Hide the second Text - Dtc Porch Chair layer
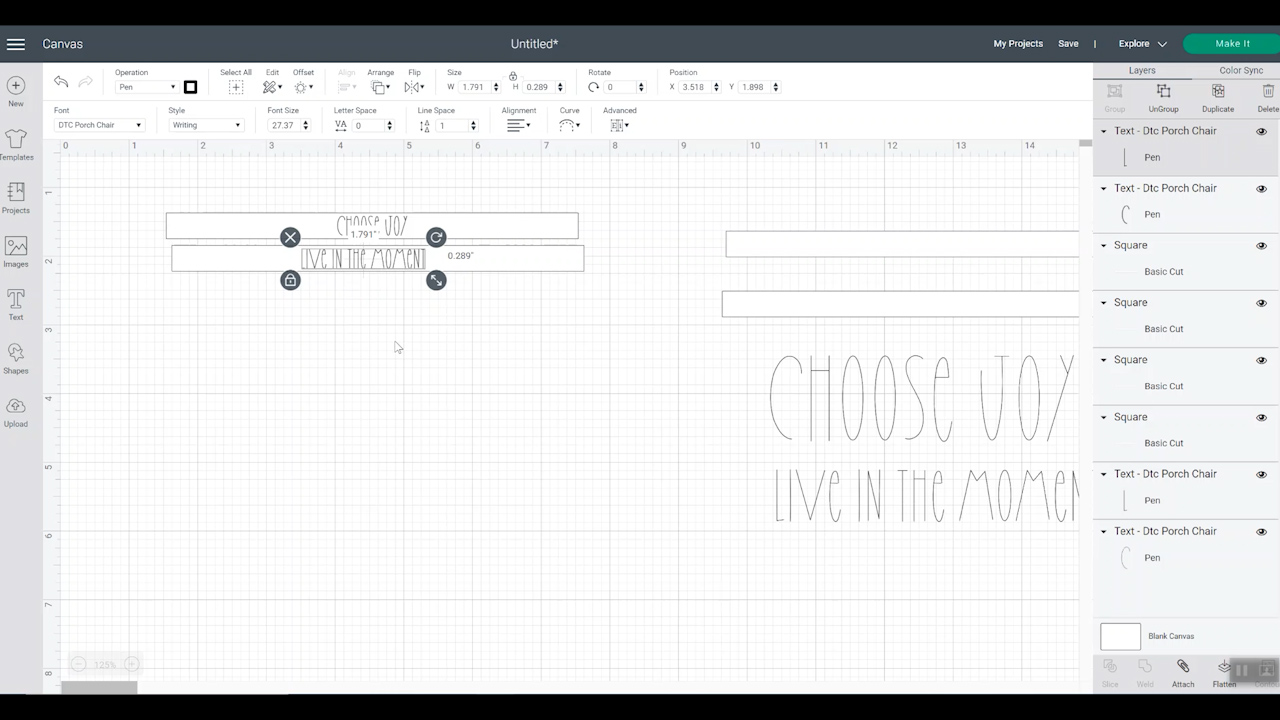Viewport: 1280px width, 720px height. 1261,188
